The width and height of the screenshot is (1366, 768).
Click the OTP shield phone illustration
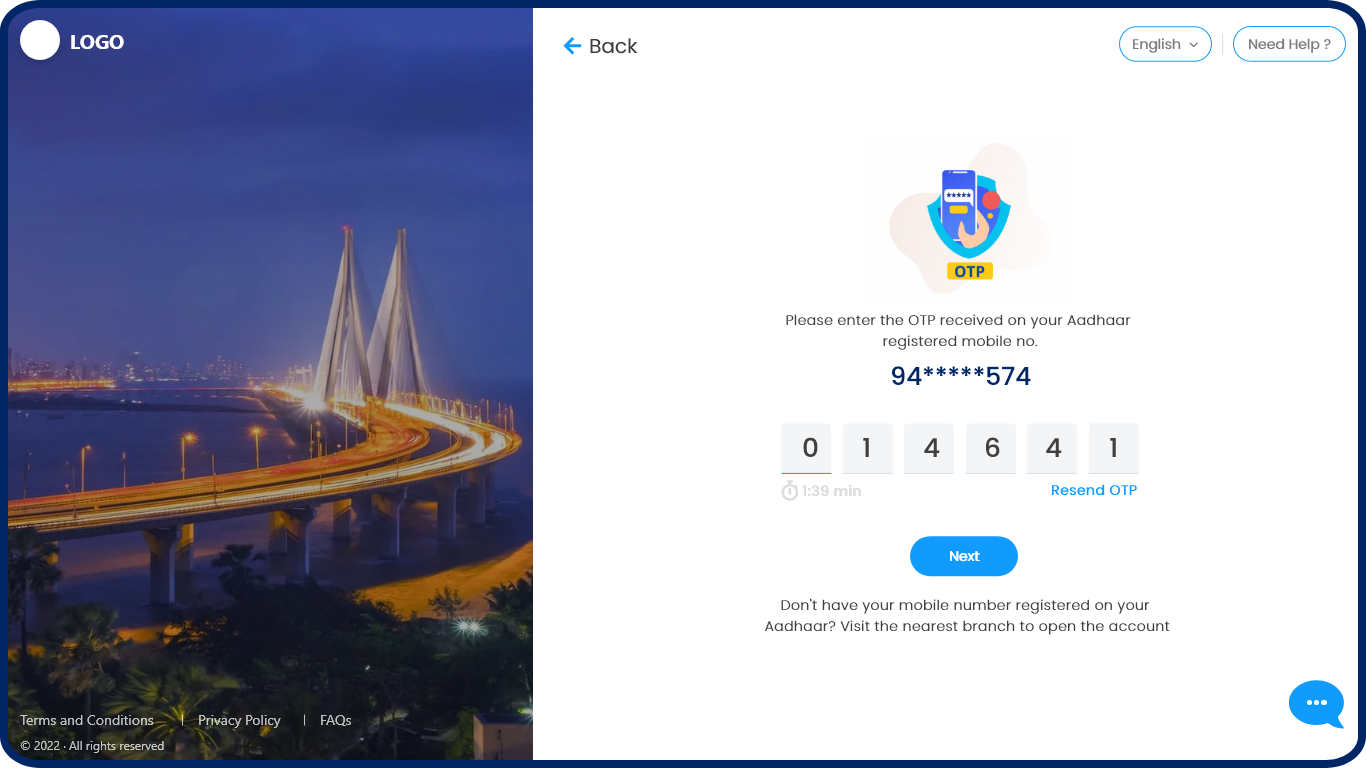tap(968, 220)
